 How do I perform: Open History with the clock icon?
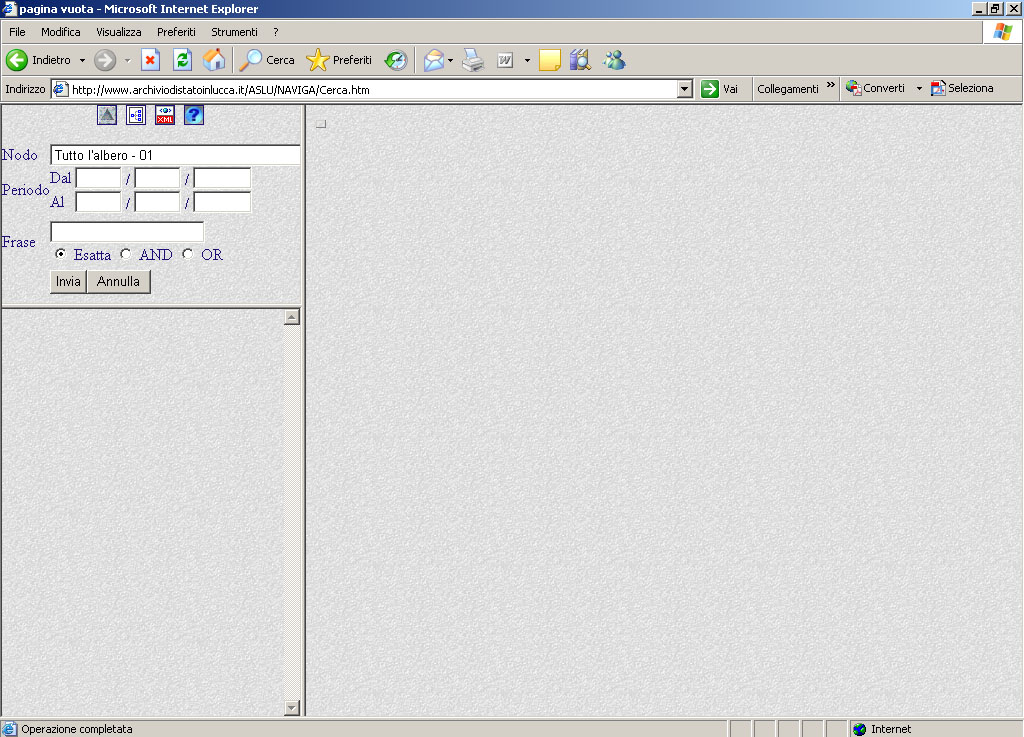(x=396, y=60)
